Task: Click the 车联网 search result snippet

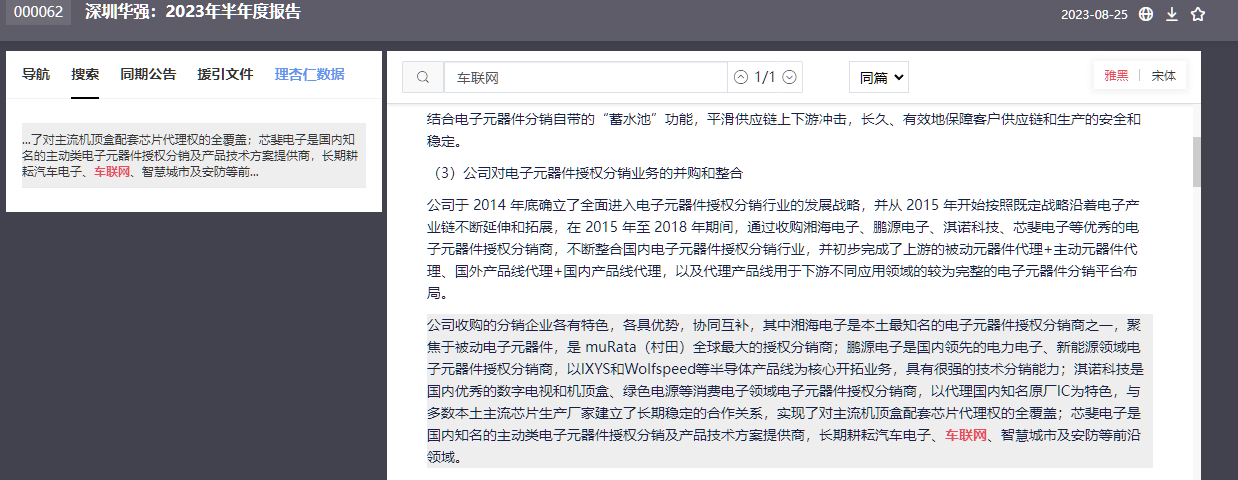Action: coord(194,156)
